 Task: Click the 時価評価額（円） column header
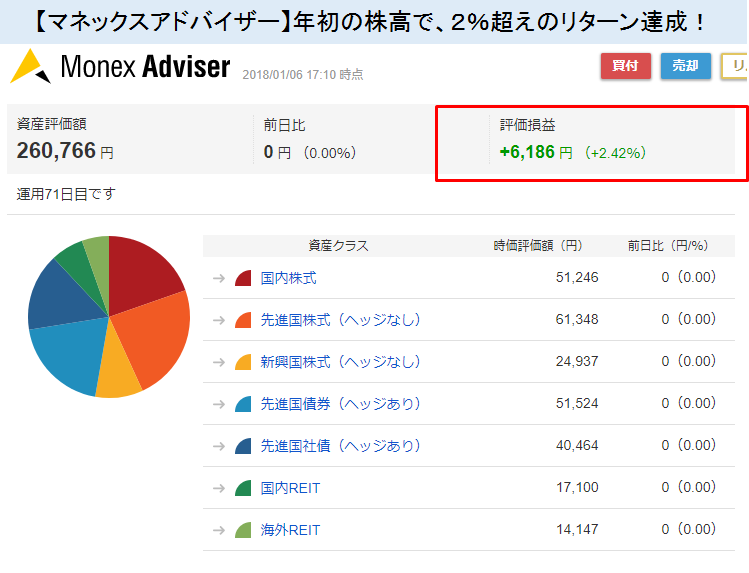pyautogui.click(x=538, y=245)
